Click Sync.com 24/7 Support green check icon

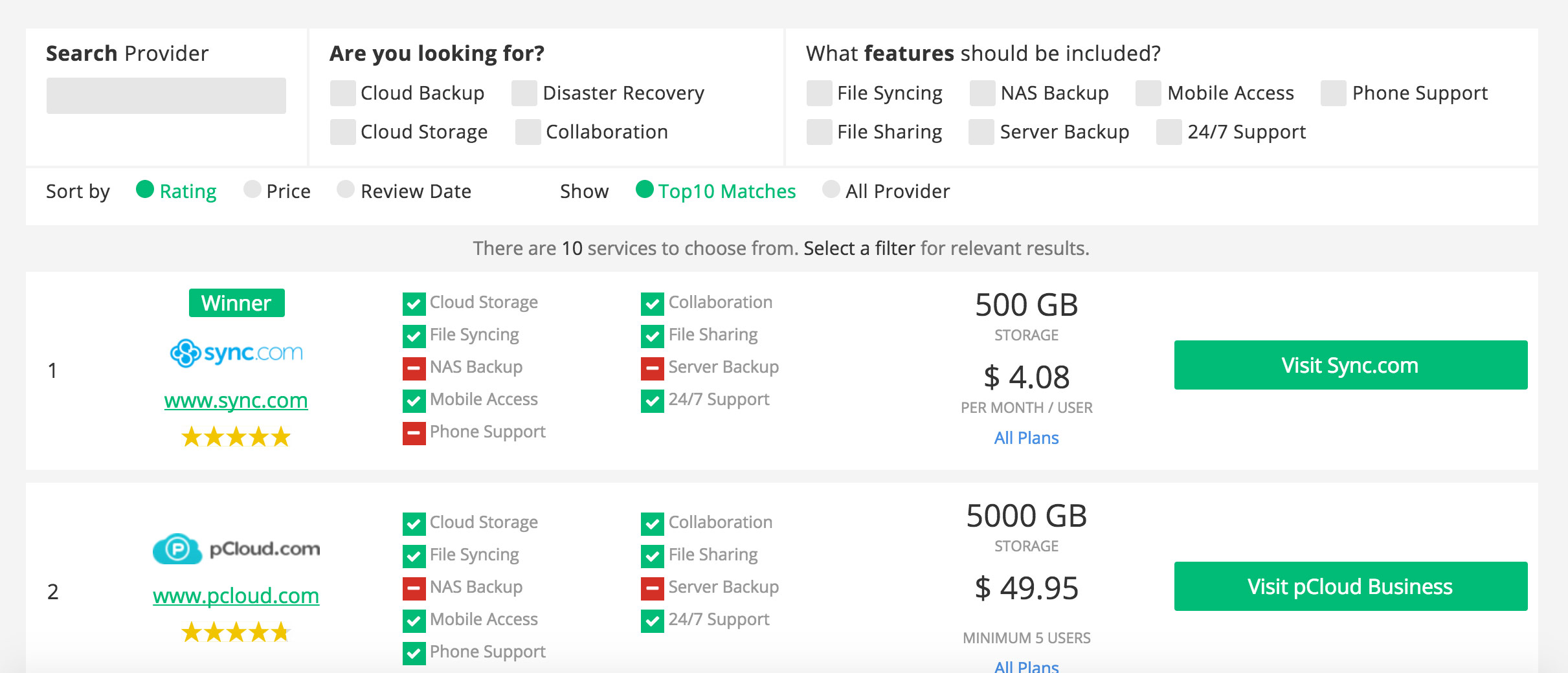coord(652,401)
